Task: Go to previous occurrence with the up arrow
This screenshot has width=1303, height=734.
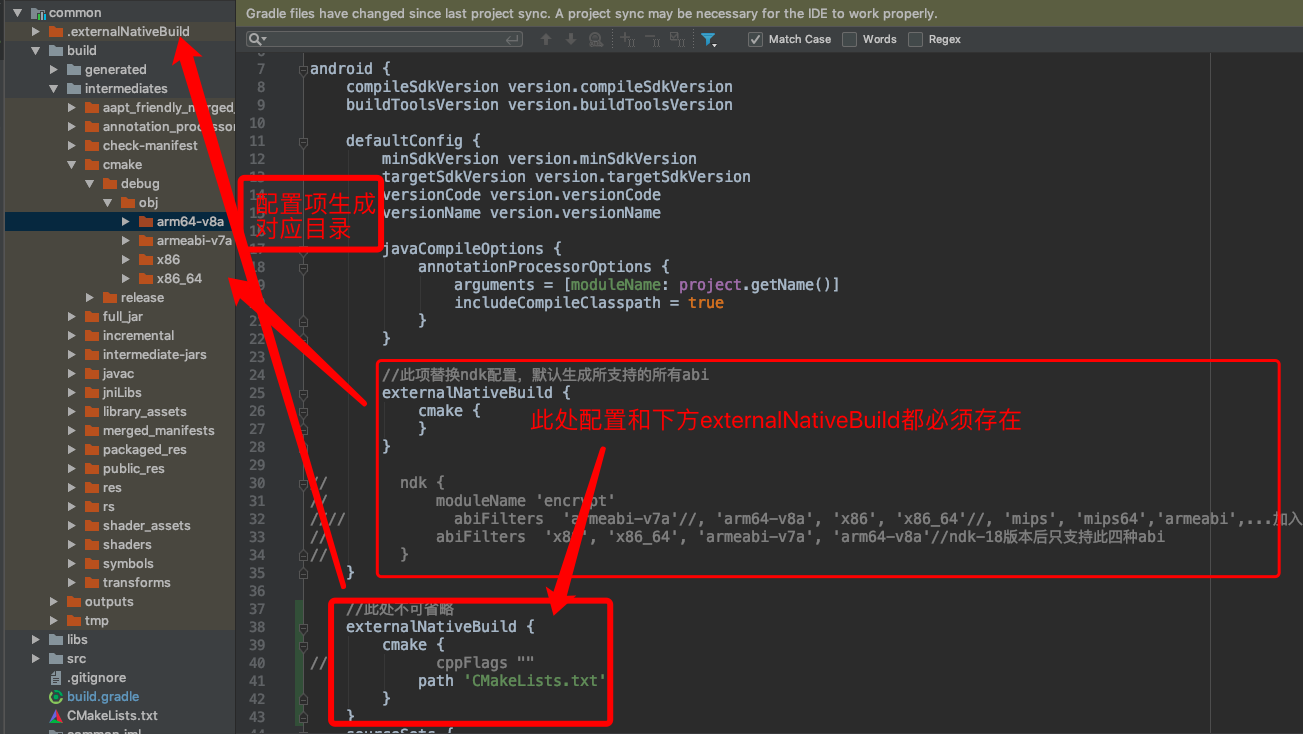Action: (x=545, y=39)
